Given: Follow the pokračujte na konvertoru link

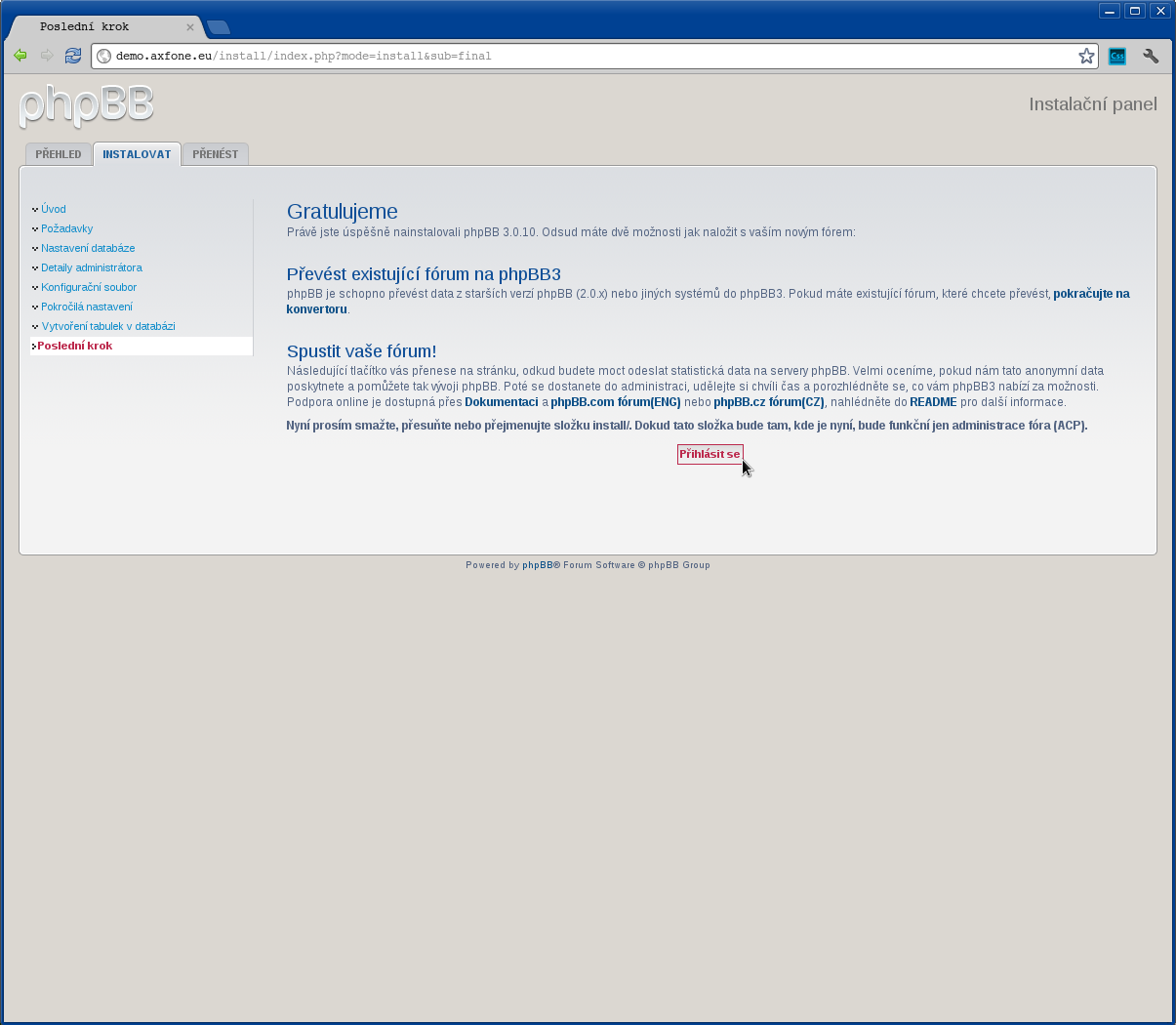Looking at the screenshot, I should (1091, 293).
